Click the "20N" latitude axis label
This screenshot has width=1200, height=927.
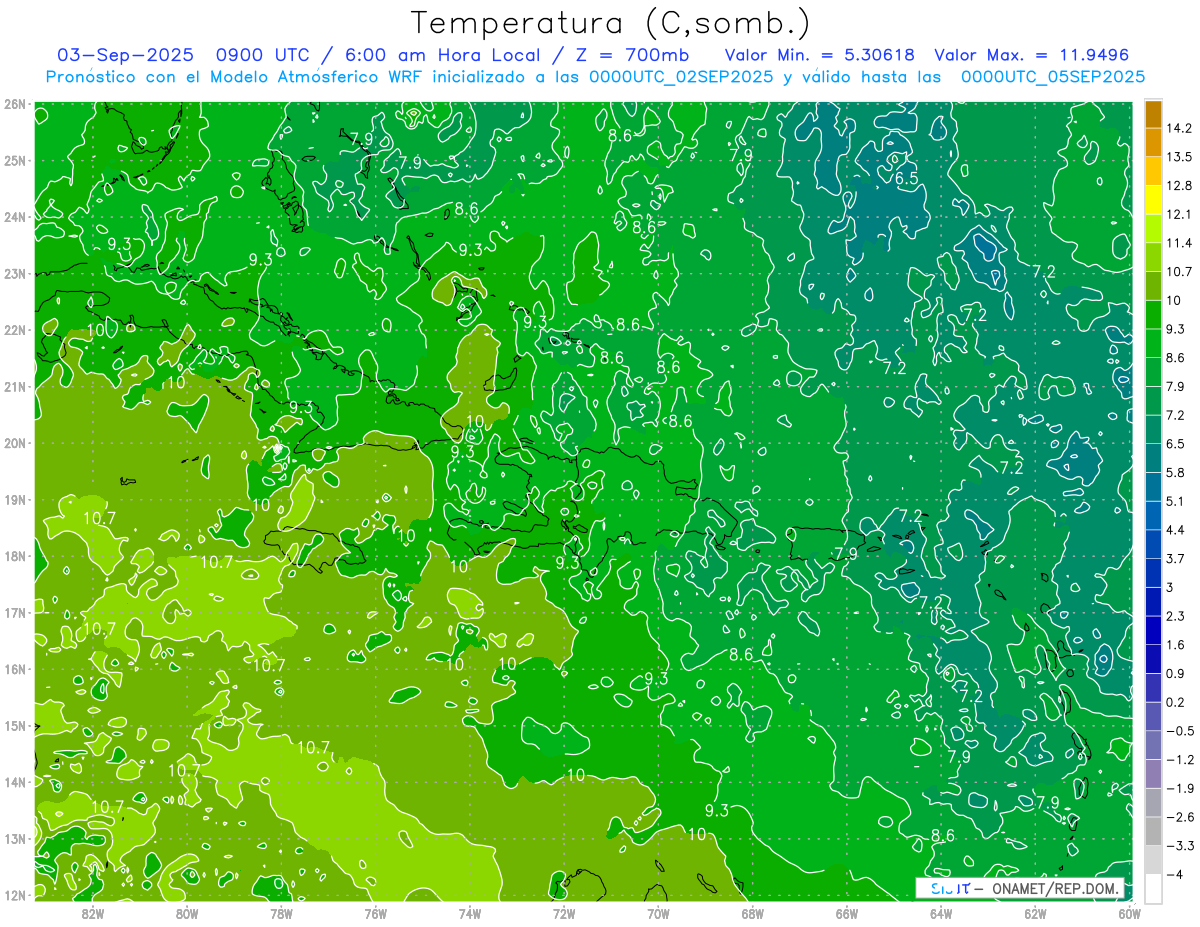pos(14,443)
